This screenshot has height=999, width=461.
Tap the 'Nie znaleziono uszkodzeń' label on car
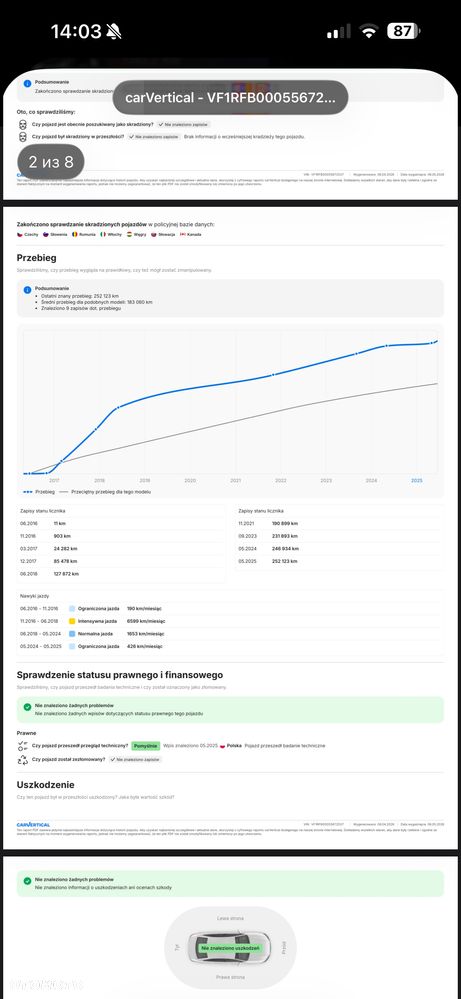pyautogui.click(x=230, y=948)
